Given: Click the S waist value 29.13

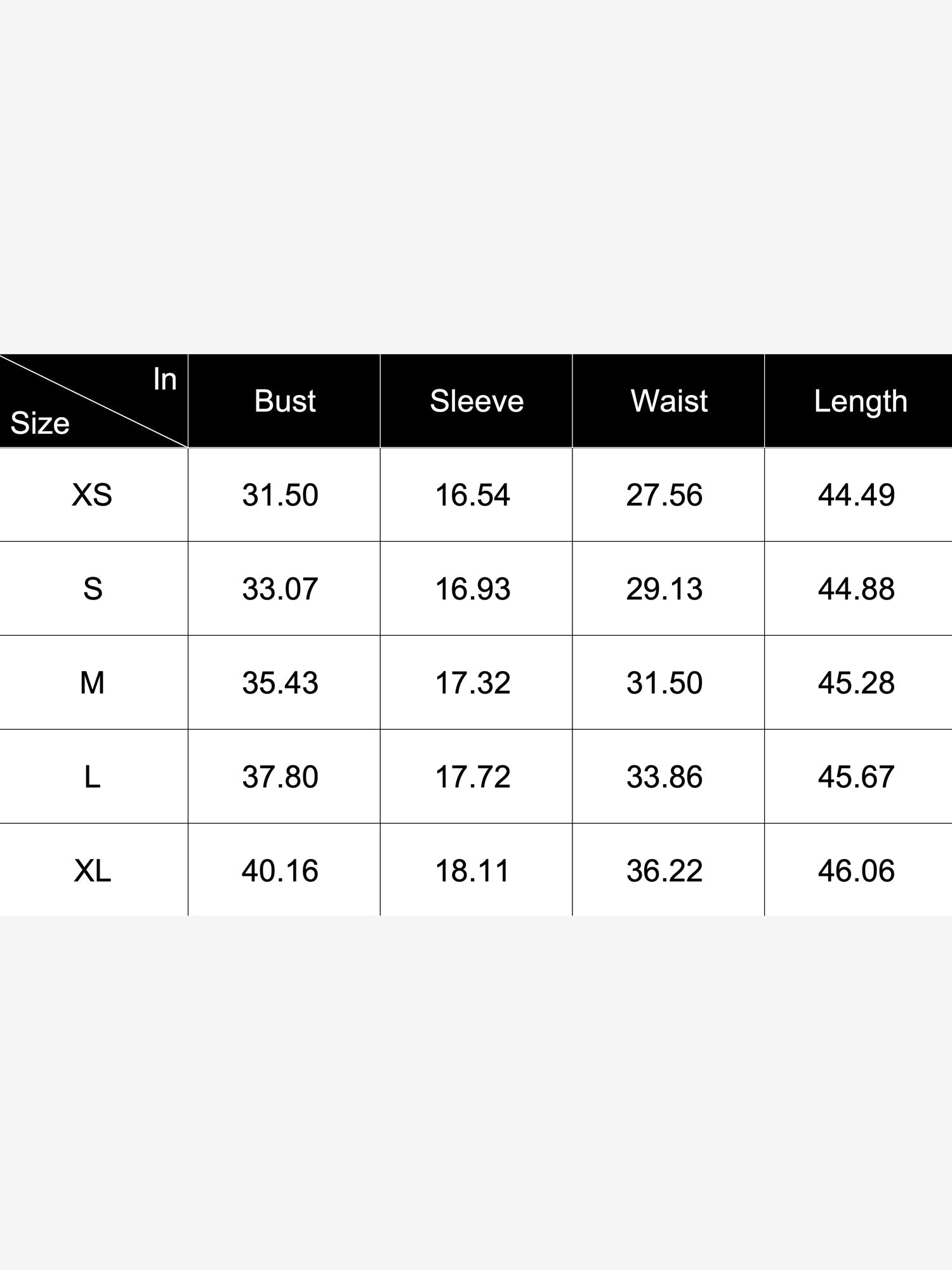Looking at the screenshot, I should (x=664, y=589).
